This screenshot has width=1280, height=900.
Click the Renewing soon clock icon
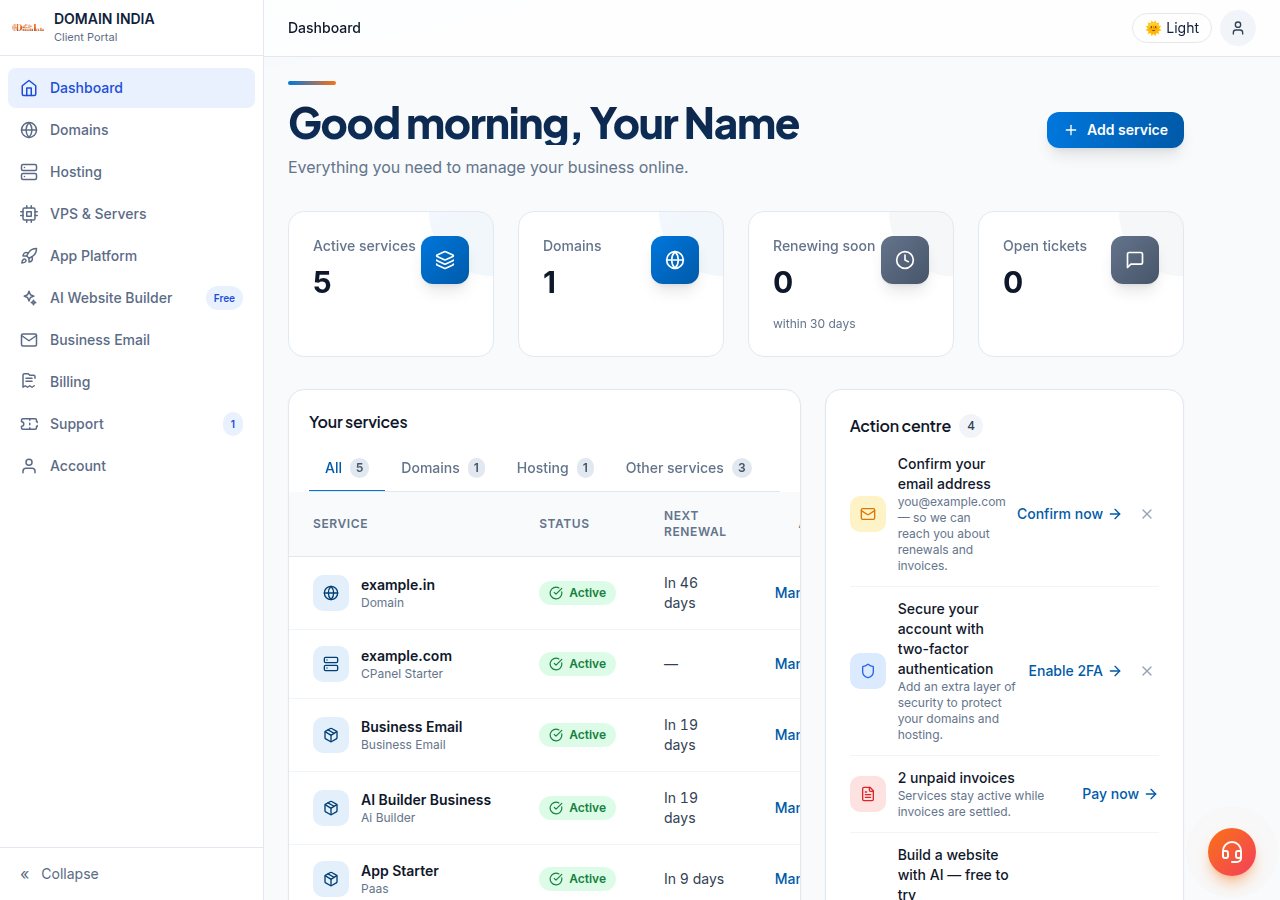coord(905,260)
